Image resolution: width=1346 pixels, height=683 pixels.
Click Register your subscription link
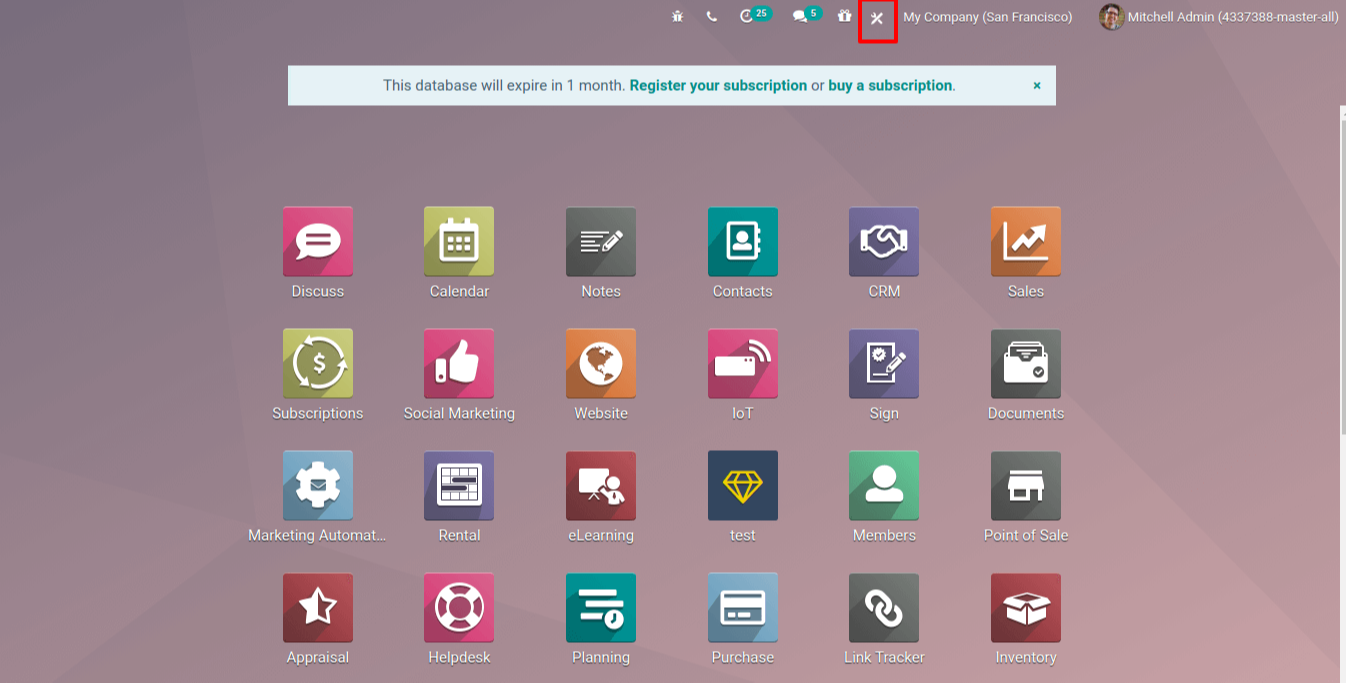[718, 86]
